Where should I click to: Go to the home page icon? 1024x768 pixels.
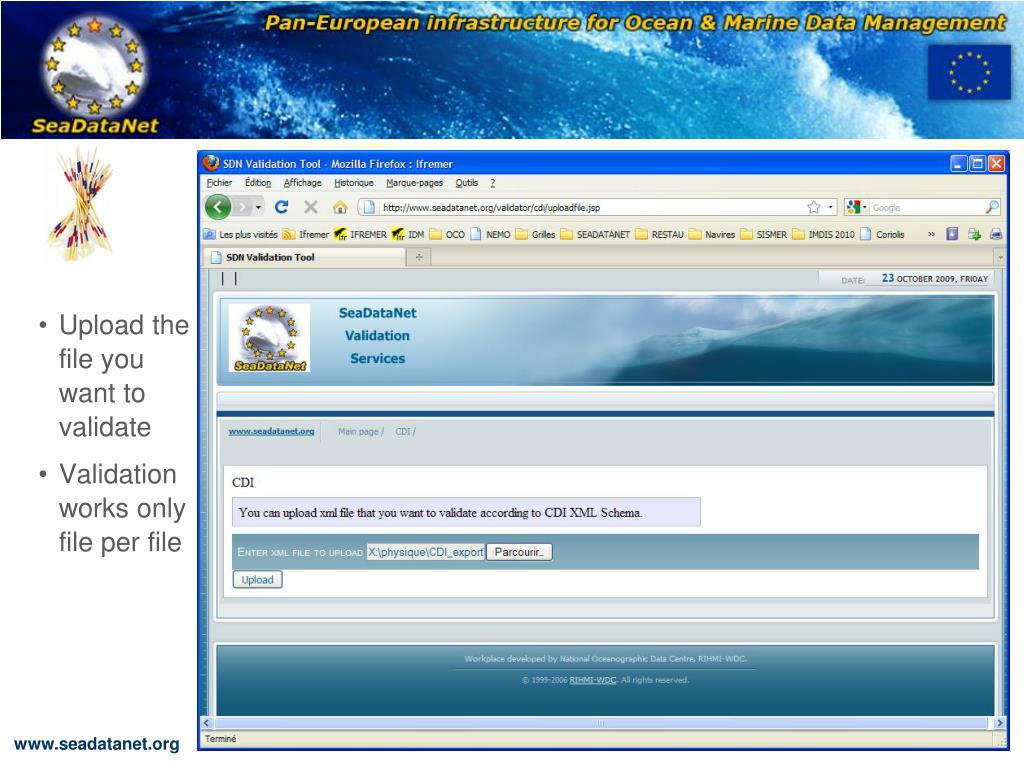click(x=340, y=207)
